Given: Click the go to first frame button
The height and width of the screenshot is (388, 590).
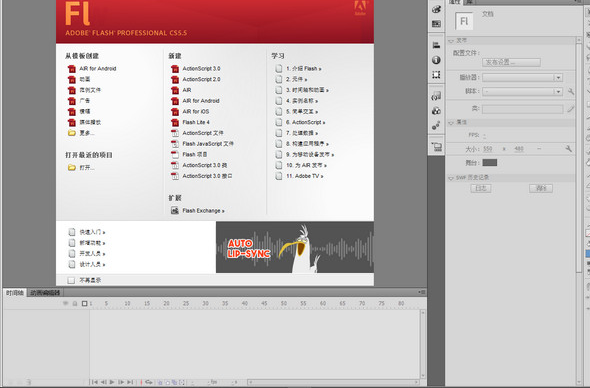Looking at the screenshot, I should click(94, 382).
